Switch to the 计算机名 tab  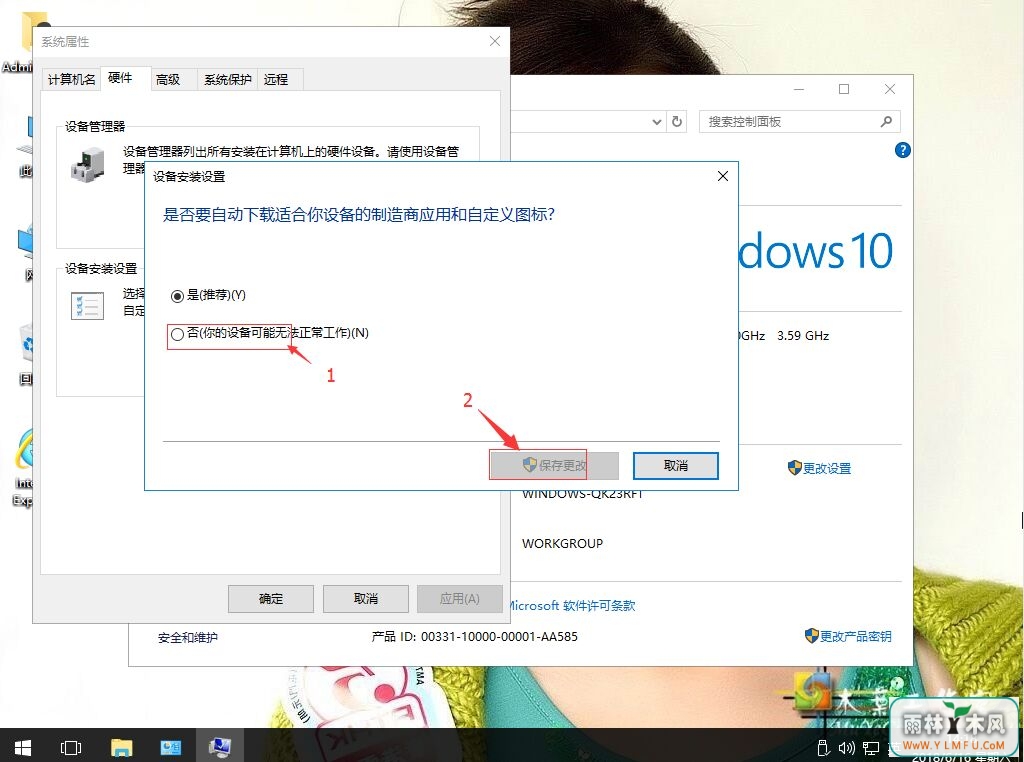71,80
